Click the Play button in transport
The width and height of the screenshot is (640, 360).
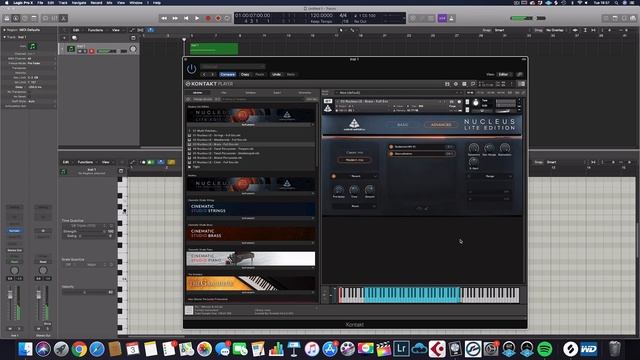coord(197,18)
